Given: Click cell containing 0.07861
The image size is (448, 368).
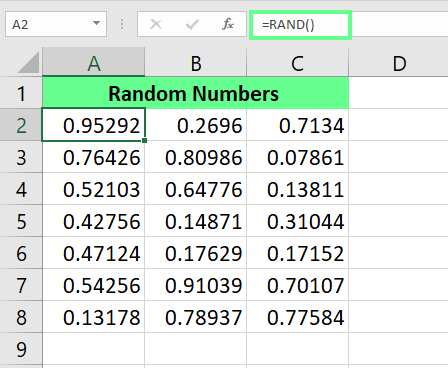Looking at the screenshot, I should [297, 157].
